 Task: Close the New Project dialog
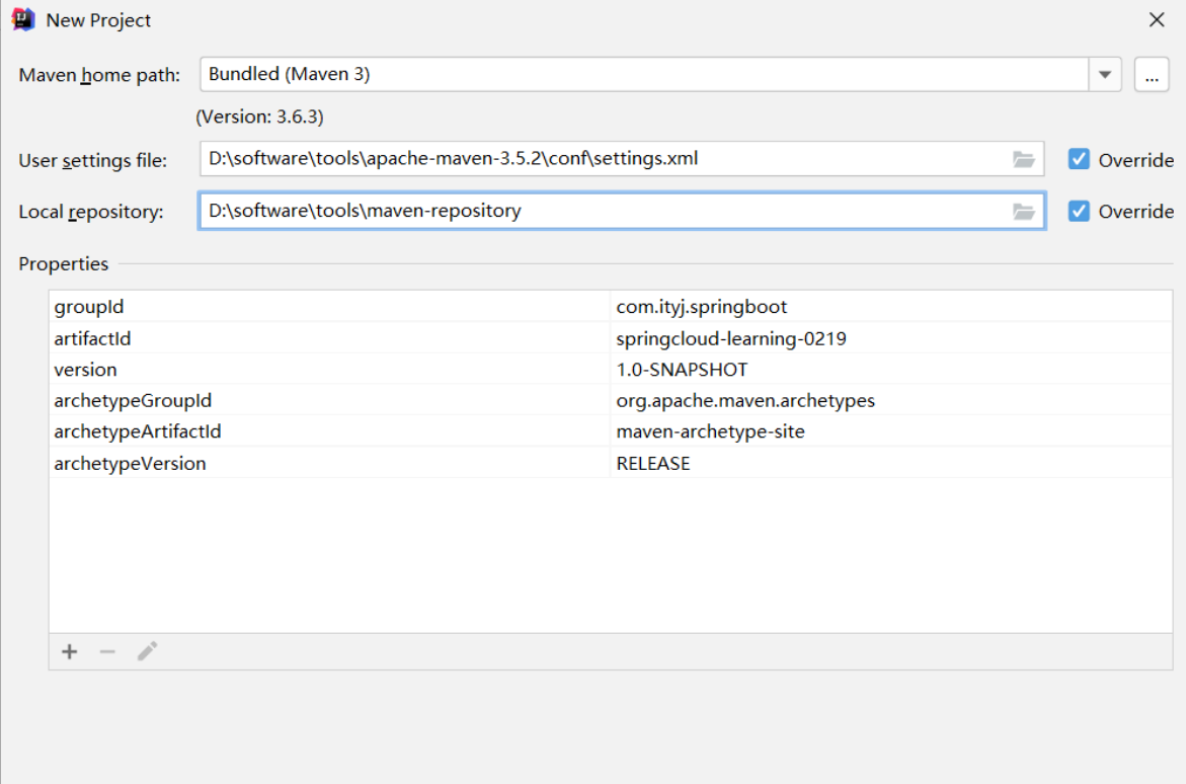click(x=1157, y=20)
